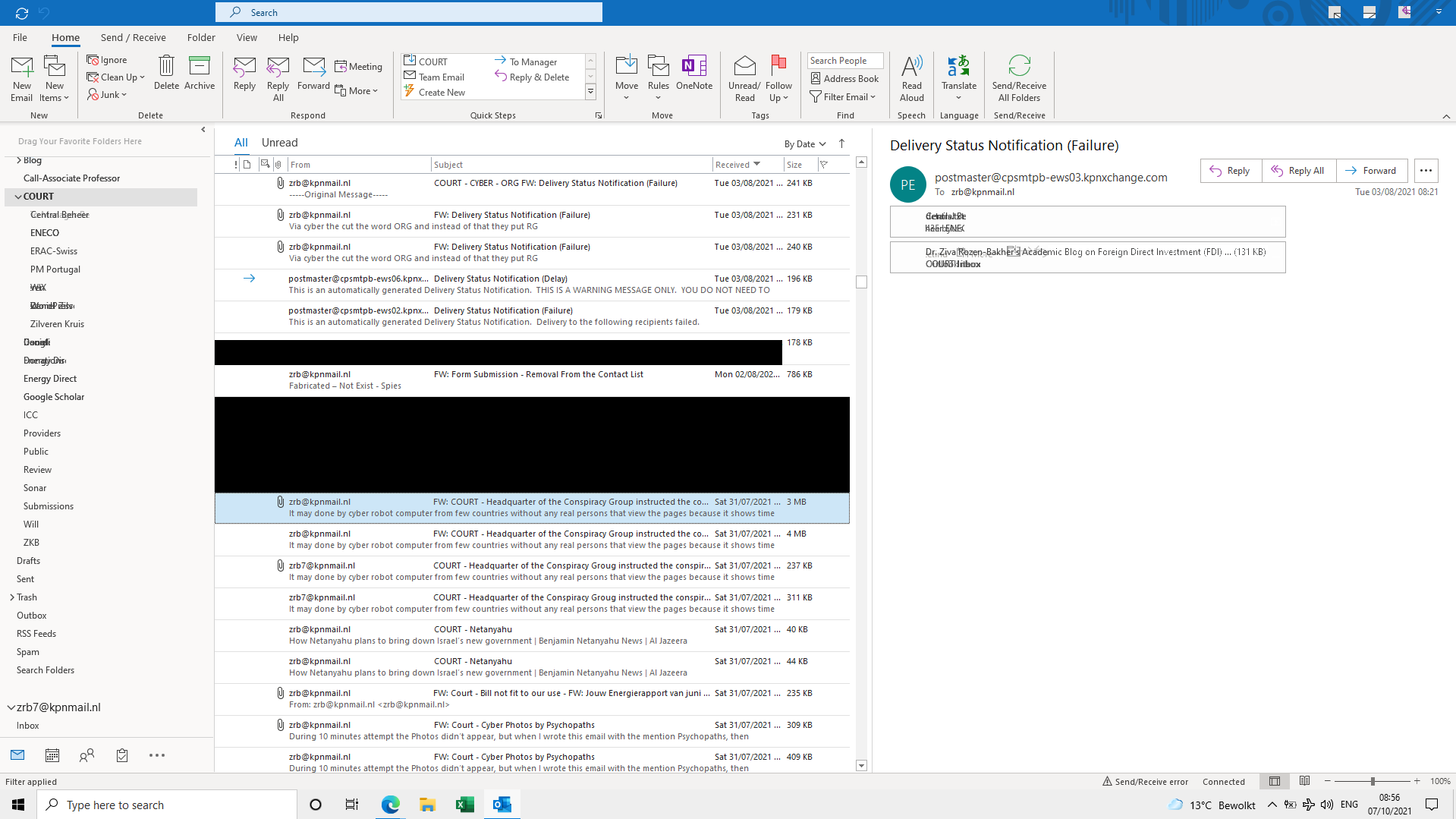This screenshot has height=819, width=1456.
Task: Open More respond options dropdown
Action: point(357,91)
